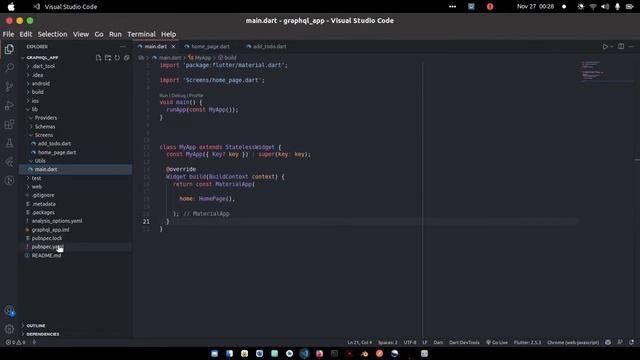This screenshot has width=640, height=360.
Task: Expand the .idea folder
Action: (x=38, y=75)
